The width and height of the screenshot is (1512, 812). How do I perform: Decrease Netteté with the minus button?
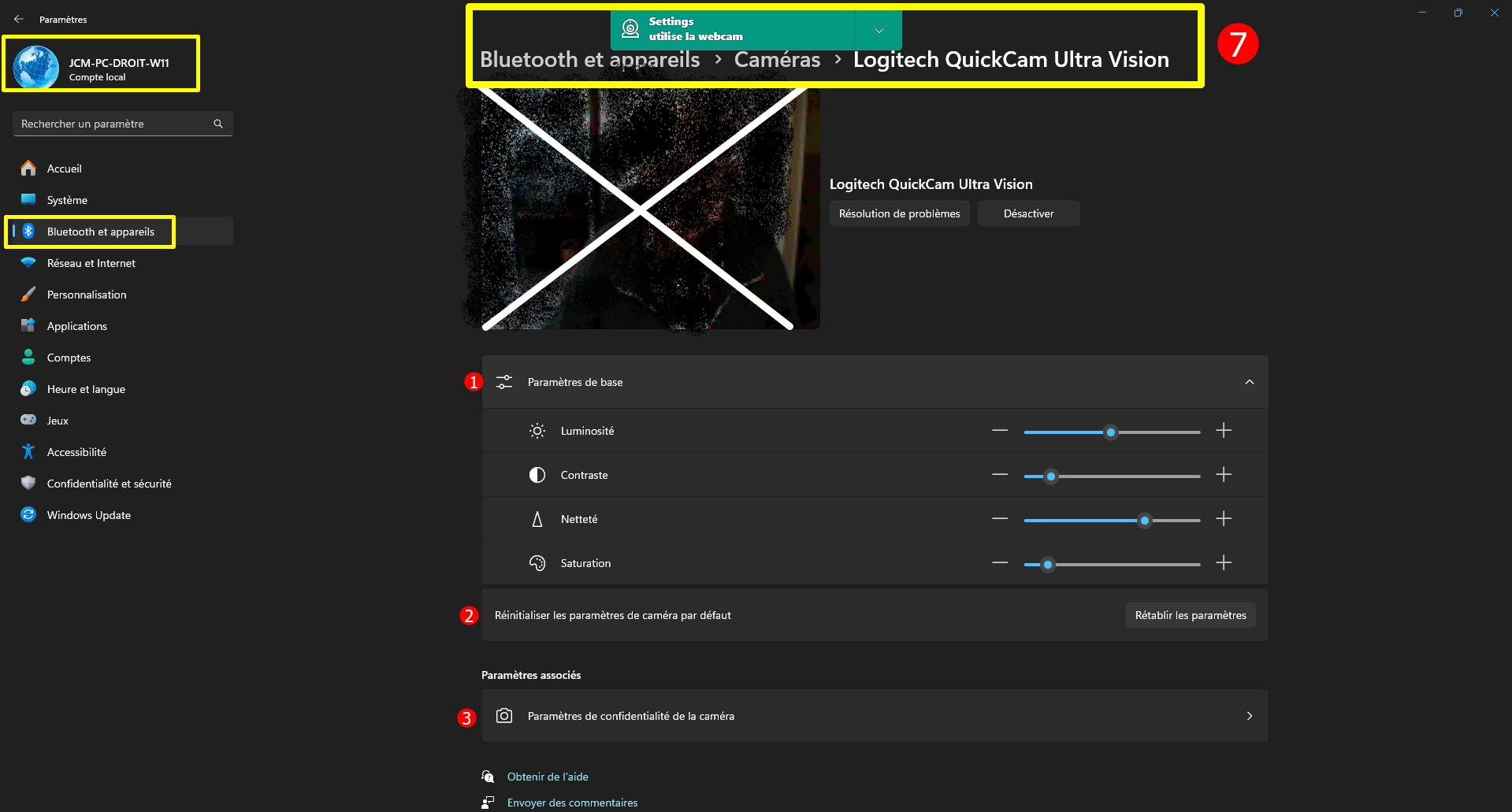point(1000,519)
